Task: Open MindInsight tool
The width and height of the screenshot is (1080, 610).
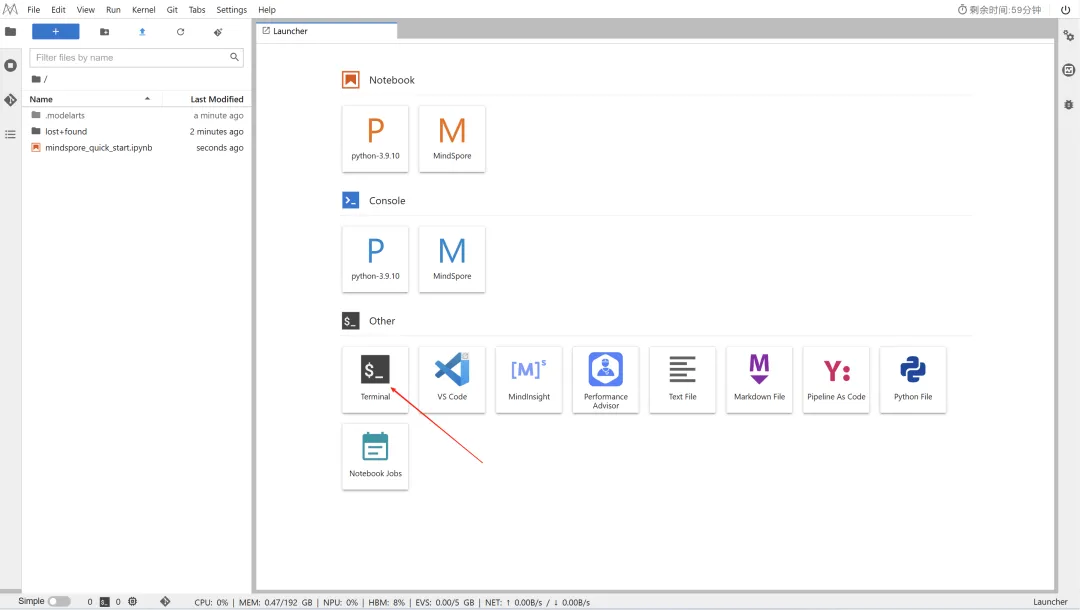Action: coord(528,379)
